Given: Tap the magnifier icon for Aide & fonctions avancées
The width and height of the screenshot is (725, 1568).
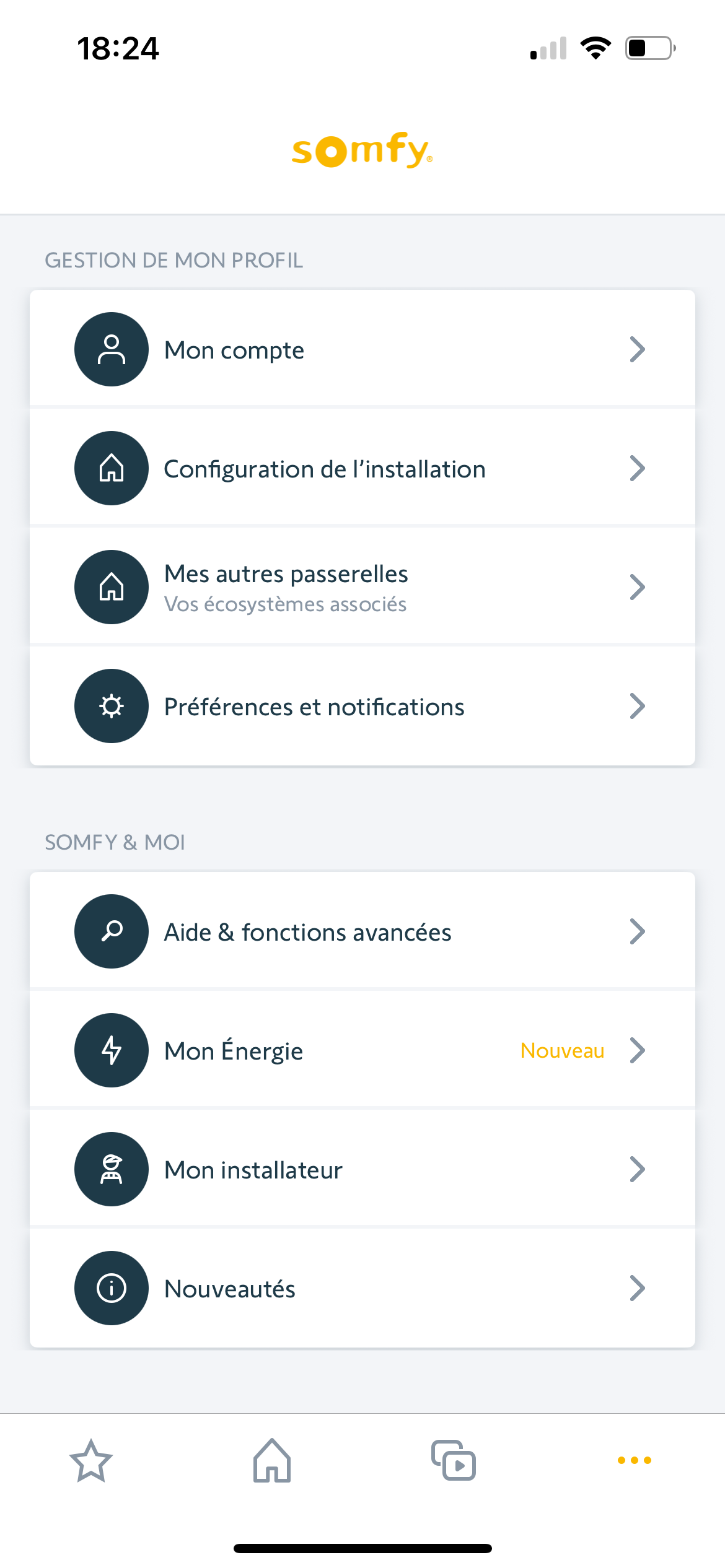Looking at the screenshot, I should tap(112, 931).
